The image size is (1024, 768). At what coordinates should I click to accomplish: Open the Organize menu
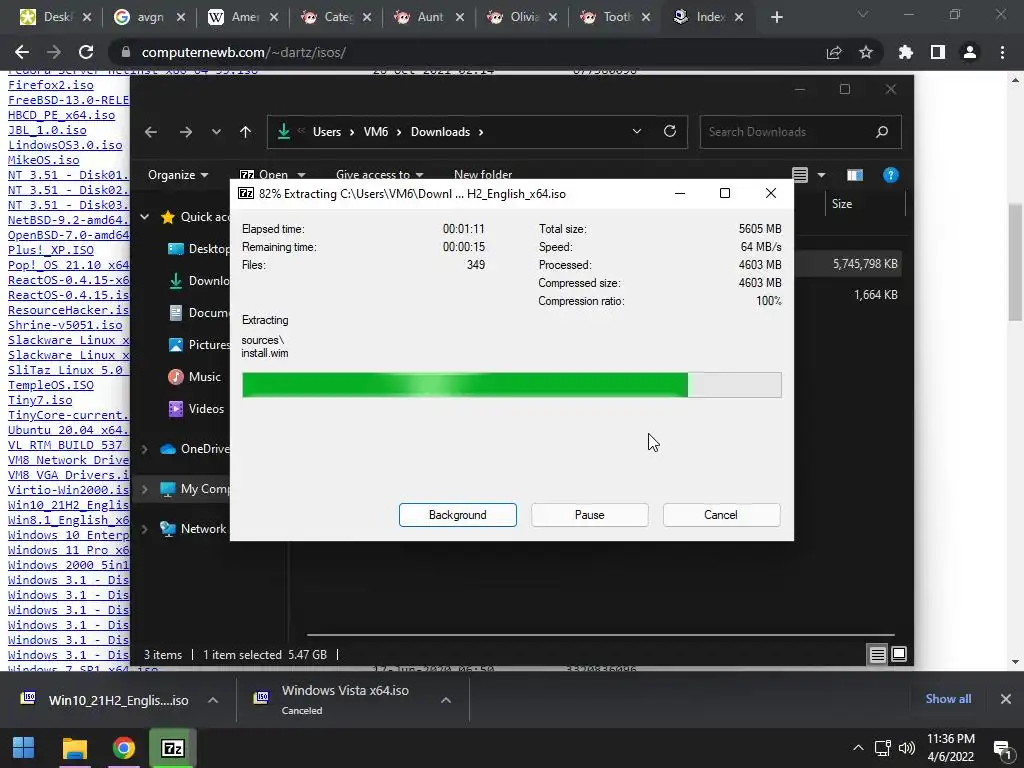coord(178,174)
